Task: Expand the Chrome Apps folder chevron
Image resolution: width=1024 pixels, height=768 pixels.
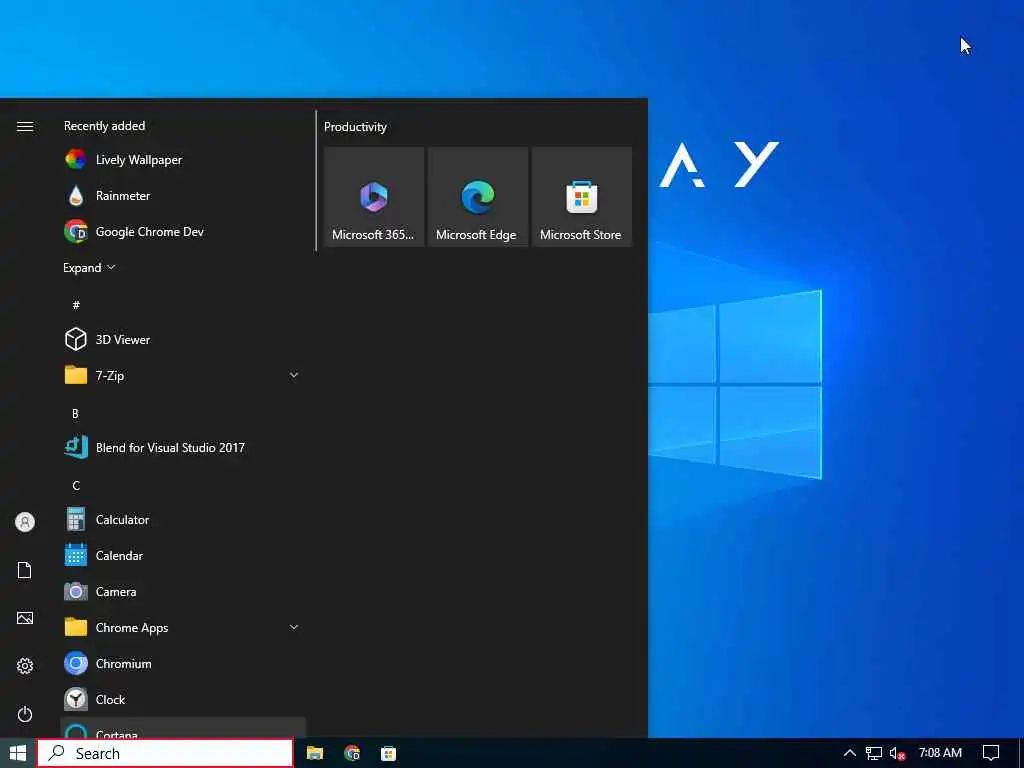Action: pyautogui.click(x=294, y=628)
